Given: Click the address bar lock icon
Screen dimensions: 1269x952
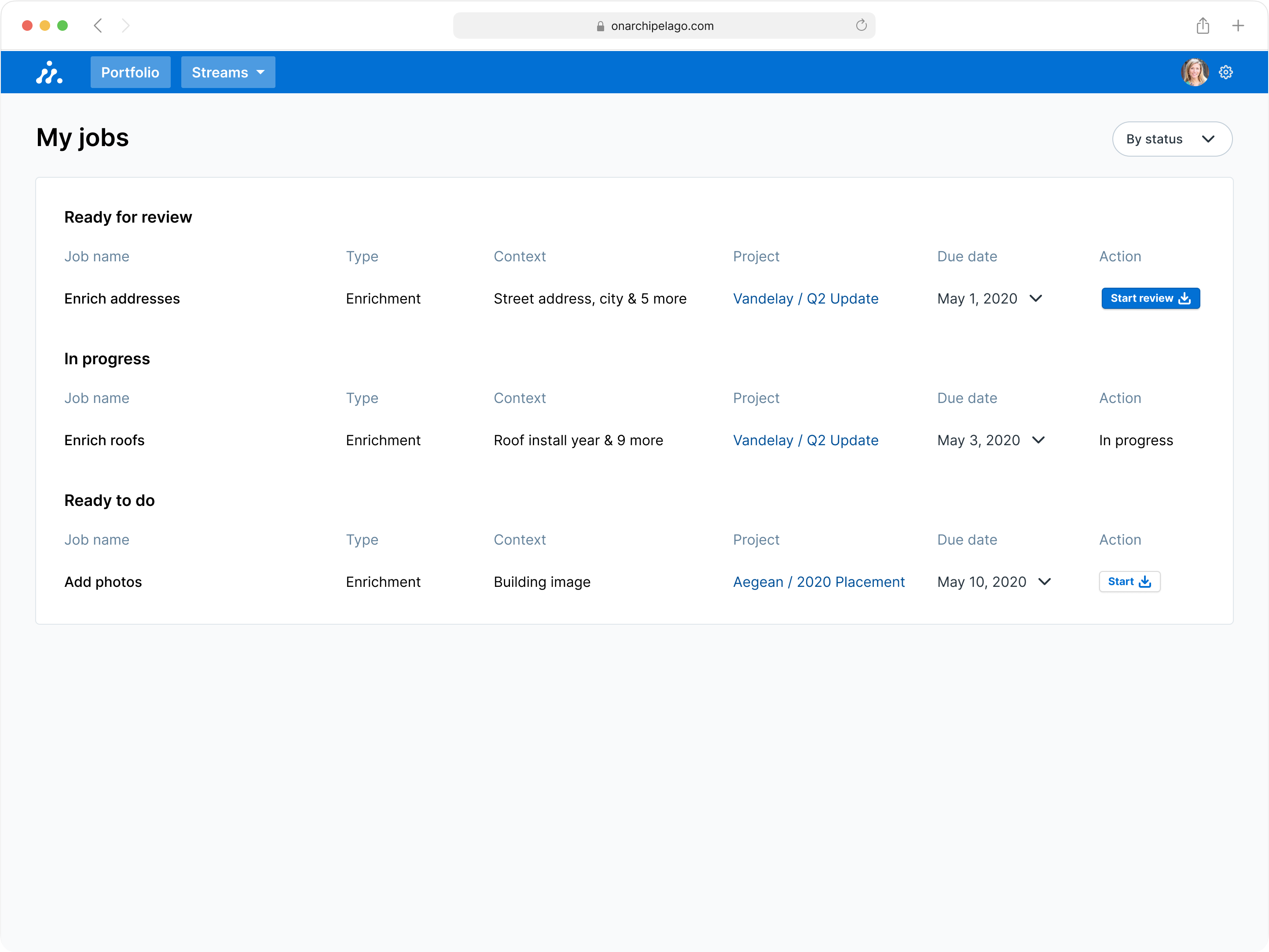Looking at the screenshot, I should click(600, 26).
